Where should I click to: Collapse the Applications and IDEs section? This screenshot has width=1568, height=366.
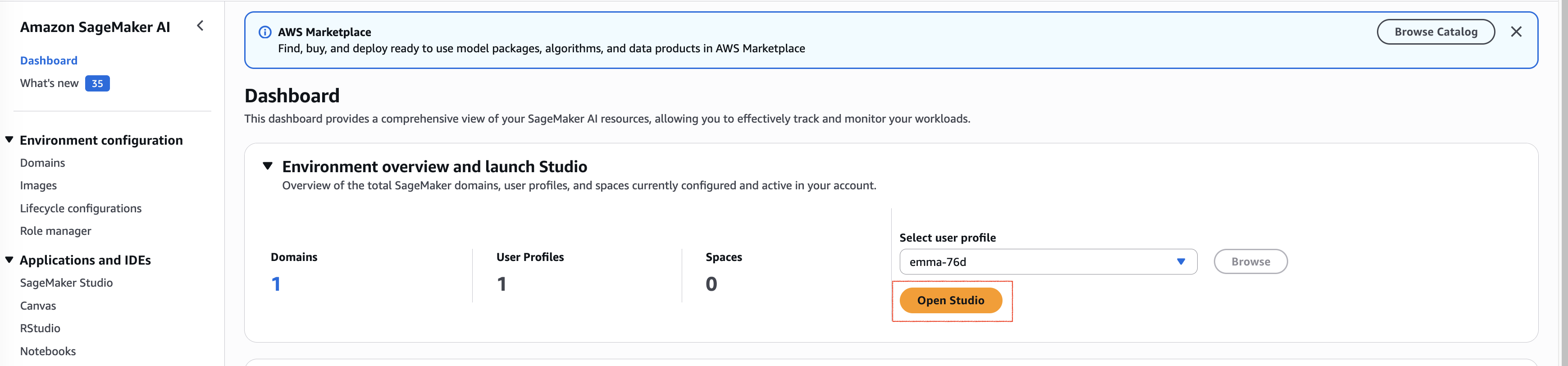click(x=9, y=260)
